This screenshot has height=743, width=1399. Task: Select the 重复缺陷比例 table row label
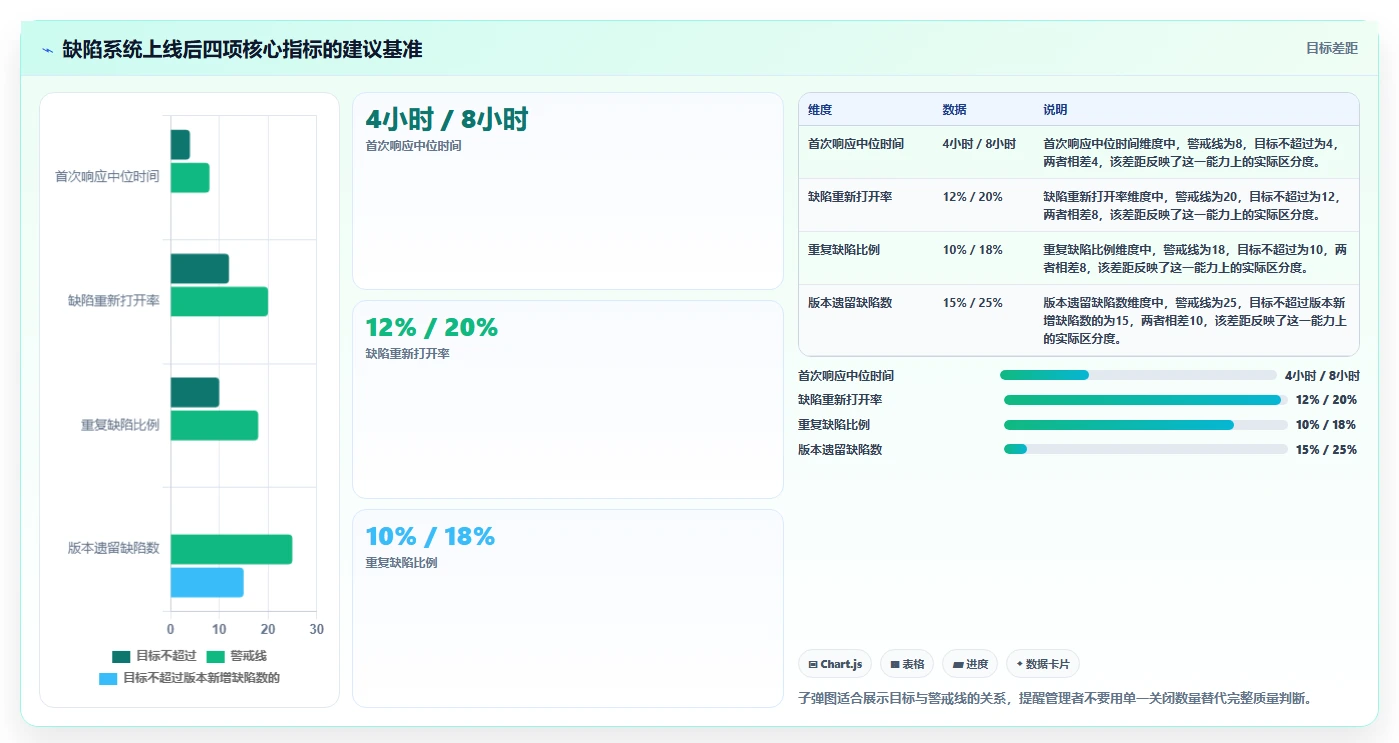click(844, 250)
